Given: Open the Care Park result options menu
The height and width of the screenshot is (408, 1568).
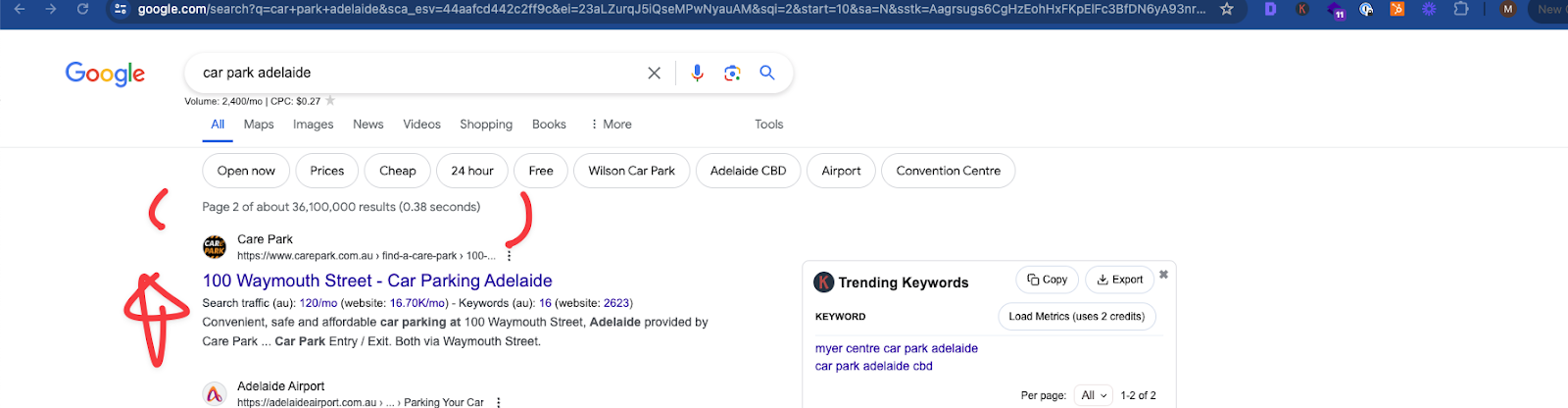Looking at the screenshot, I should (x=509, y=256).
